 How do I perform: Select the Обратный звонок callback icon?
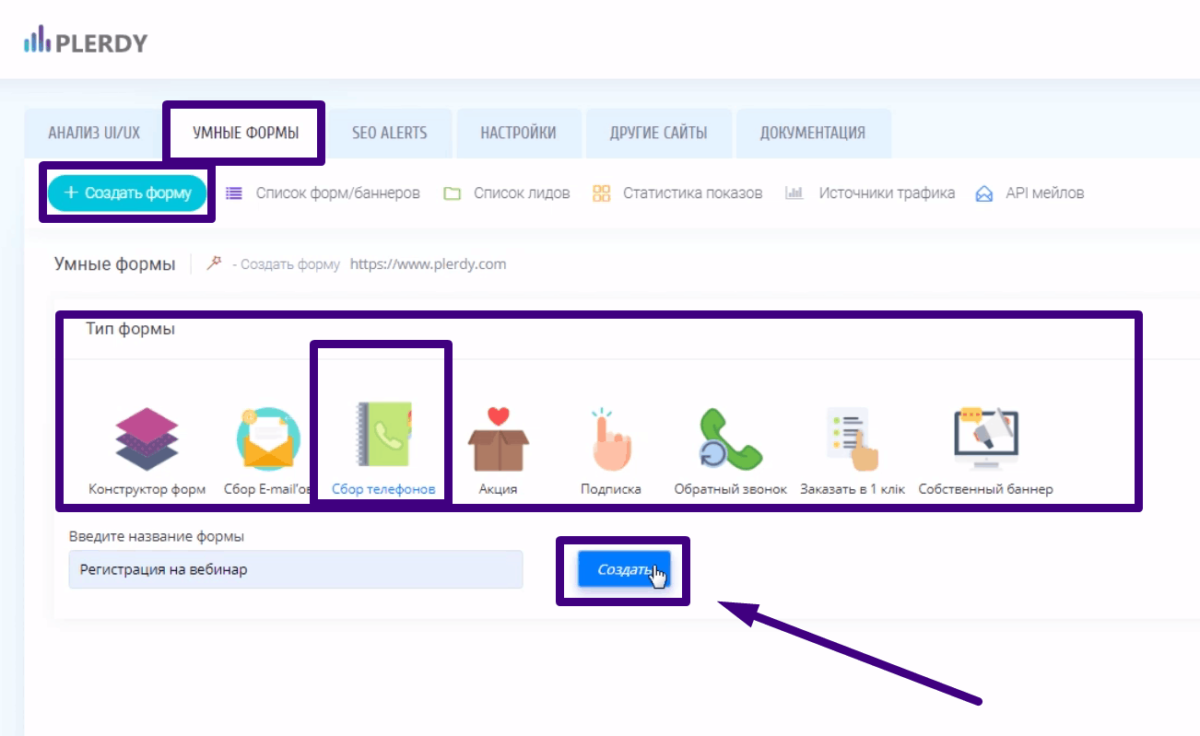[730, 440]
